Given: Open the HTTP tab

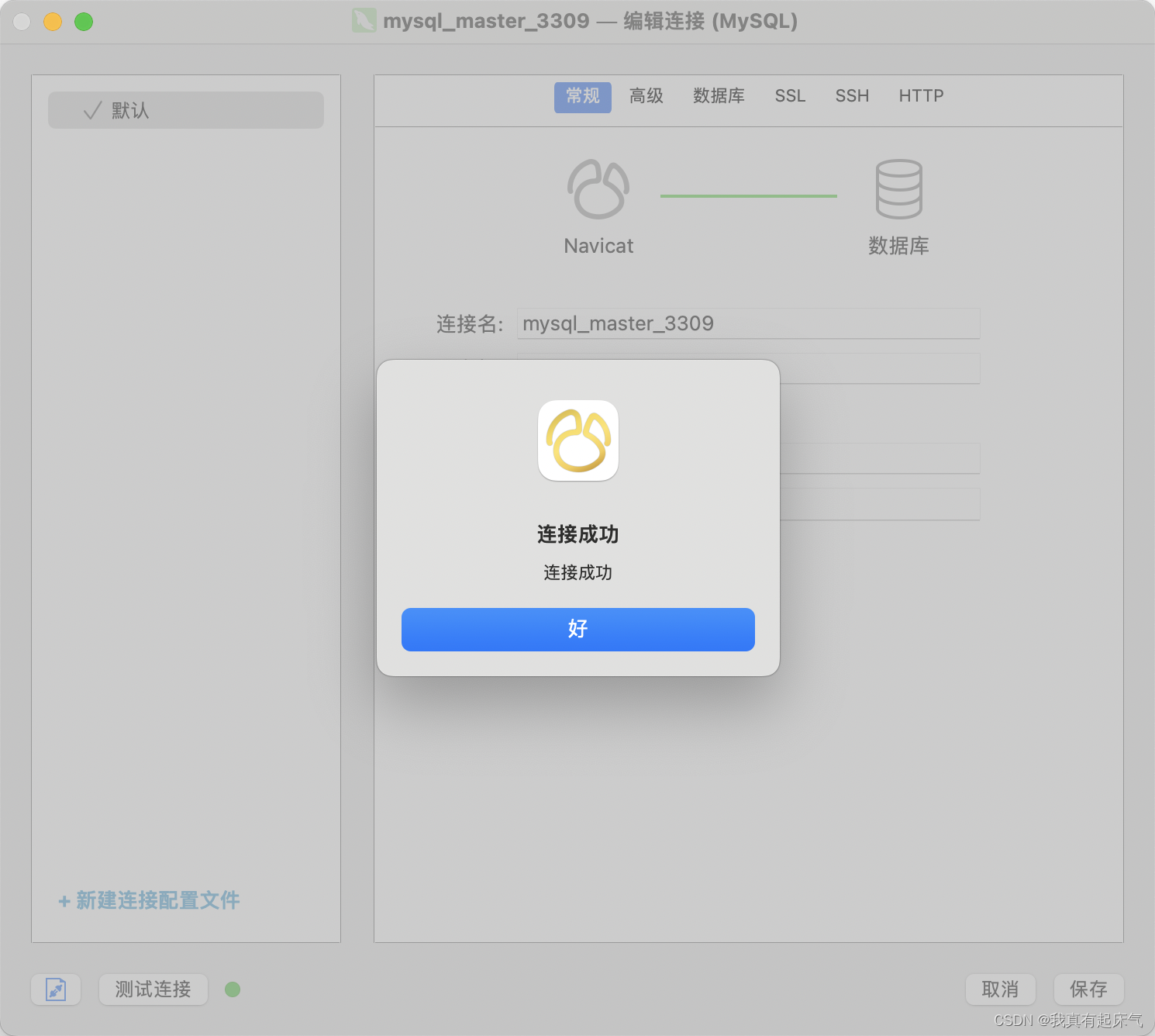Looking at the screenshot, I should coord(921,96).
